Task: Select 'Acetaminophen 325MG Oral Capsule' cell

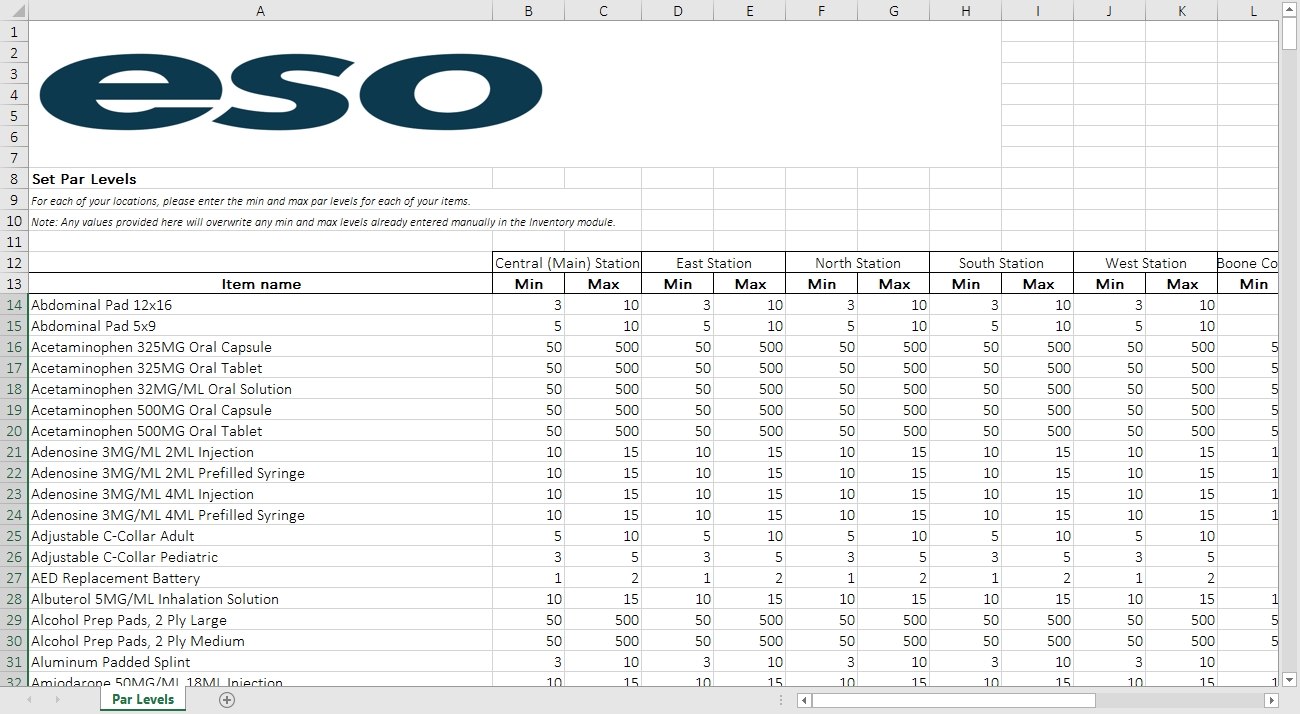Action: [260, 347]
